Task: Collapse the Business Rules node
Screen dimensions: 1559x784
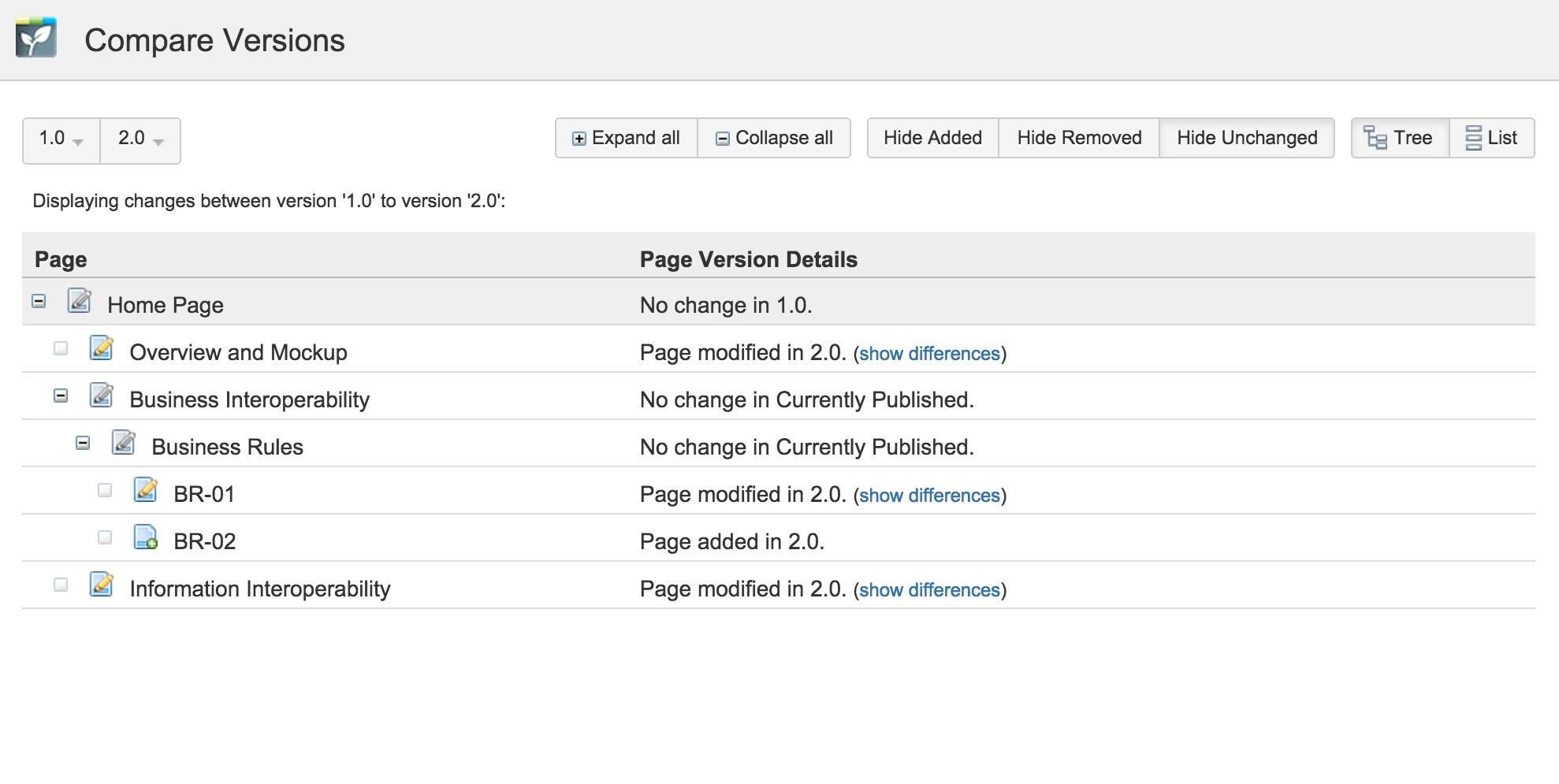Action: pos(83,443)
